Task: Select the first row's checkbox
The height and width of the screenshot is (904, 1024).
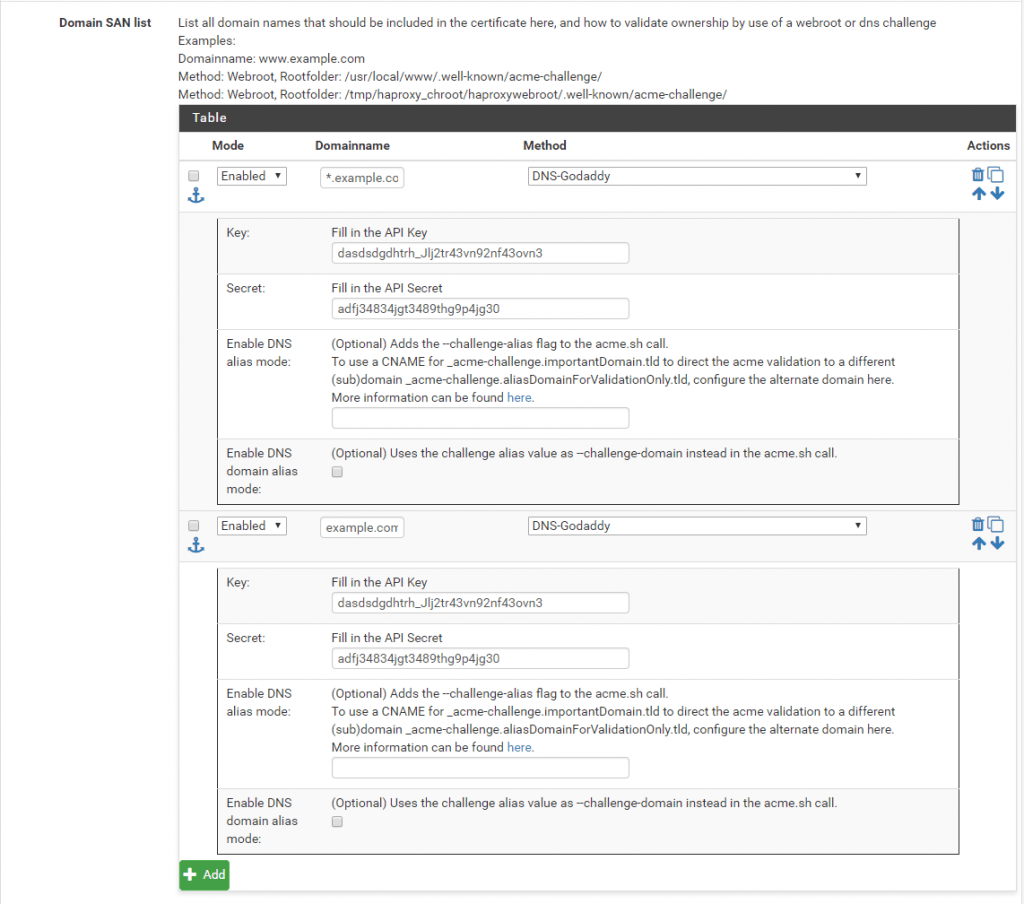Action: click(194, 176)
